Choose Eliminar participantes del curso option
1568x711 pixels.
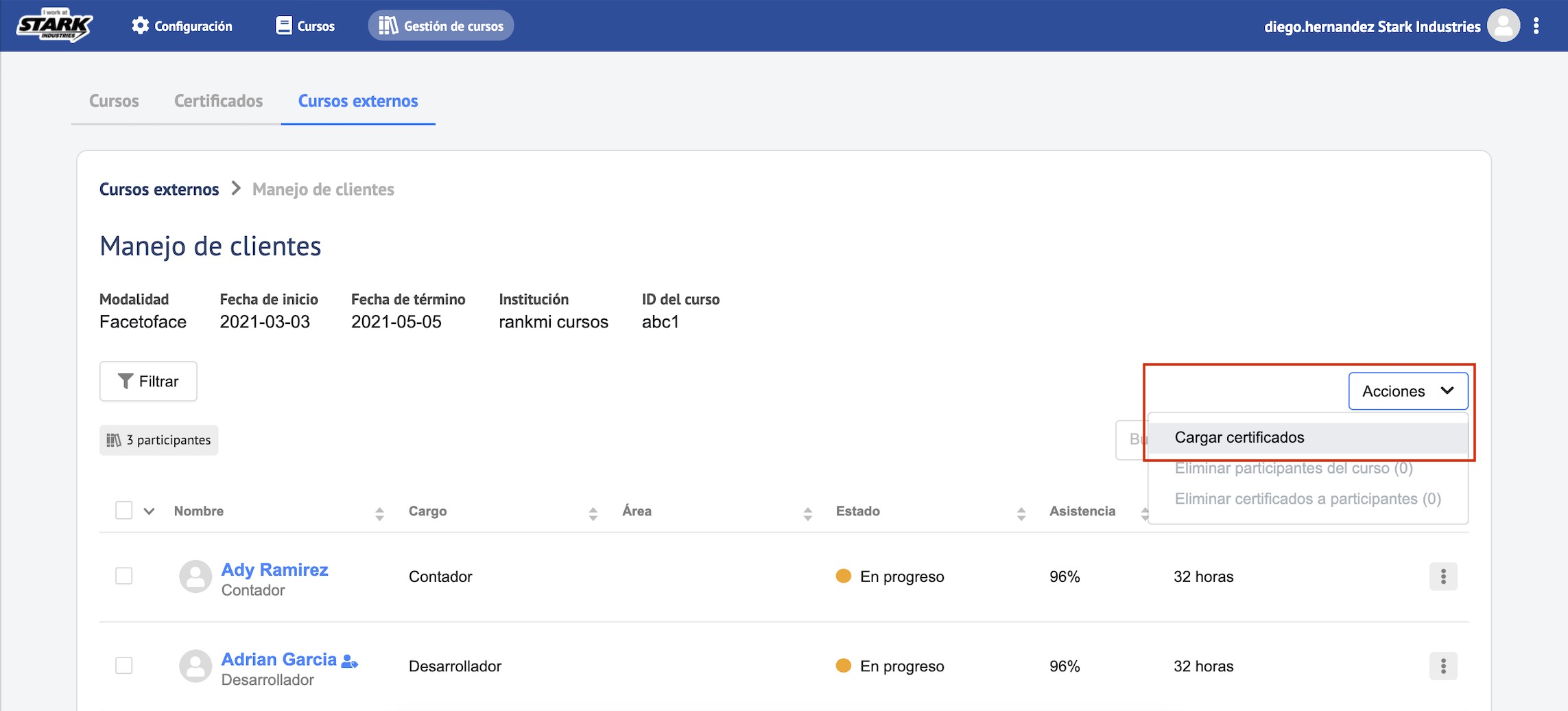tap(1294, 468)
